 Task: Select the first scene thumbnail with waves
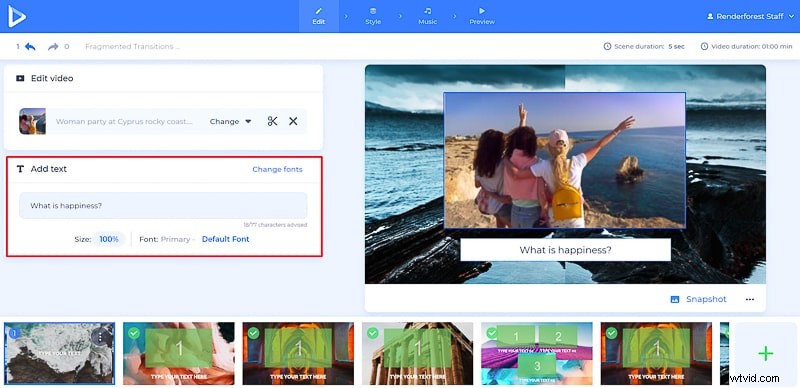60,353
